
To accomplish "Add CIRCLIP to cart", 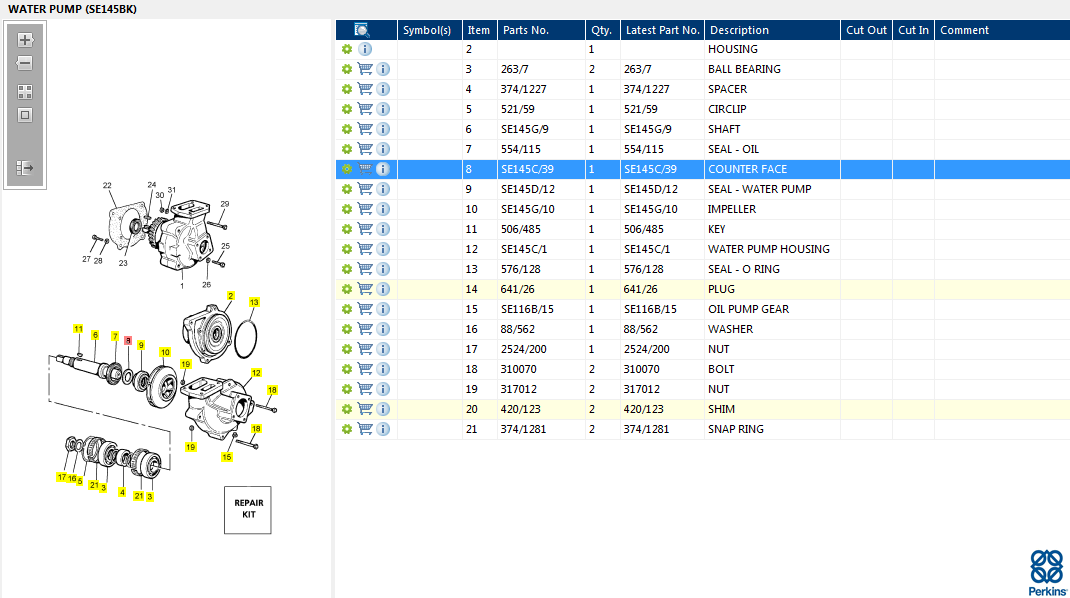I will [365, 109].
